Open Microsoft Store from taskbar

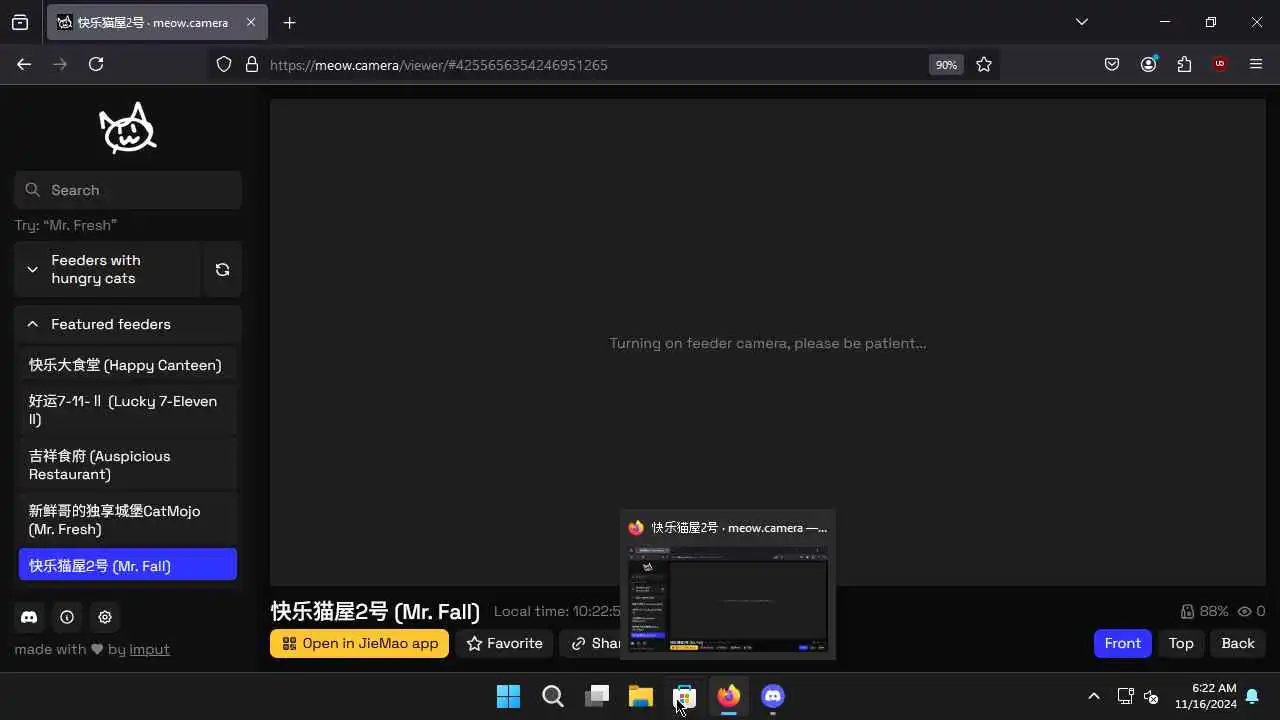coord(684,696)
